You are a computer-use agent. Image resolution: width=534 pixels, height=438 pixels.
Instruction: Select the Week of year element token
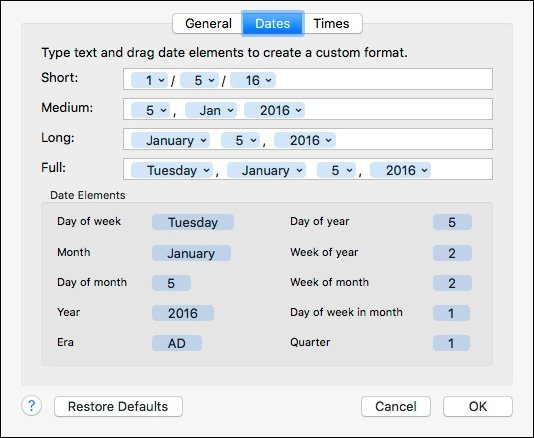[452, 253]
